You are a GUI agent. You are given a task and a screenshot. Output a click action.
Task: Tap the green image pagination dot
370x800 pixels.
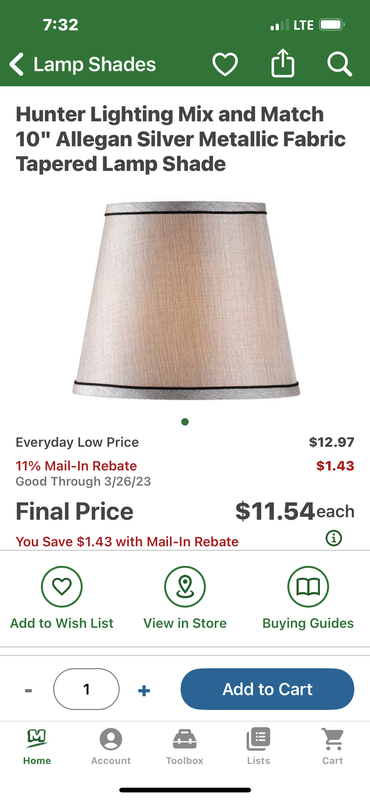[x=185, y=421]
